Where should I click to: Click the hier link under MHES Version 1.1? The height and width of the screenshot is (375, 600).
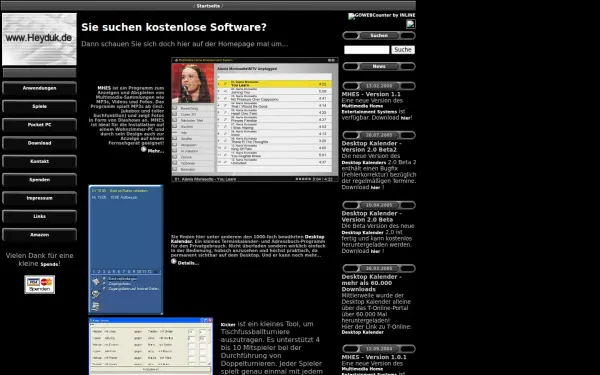(x=405, y=118)
